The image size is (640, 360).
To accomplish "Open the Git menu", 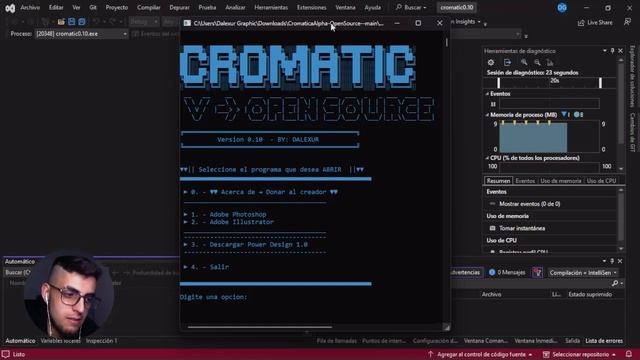I will [93, 8].
